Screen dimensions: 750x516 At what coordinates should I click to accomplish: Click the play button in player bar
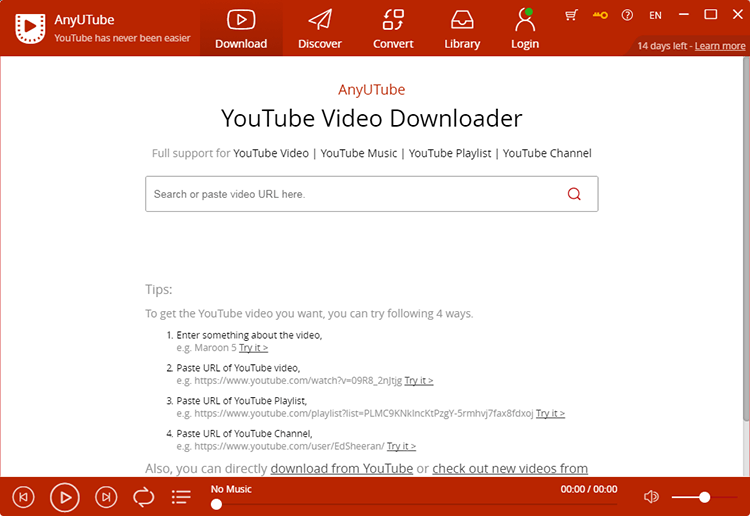tap(65, 497)
